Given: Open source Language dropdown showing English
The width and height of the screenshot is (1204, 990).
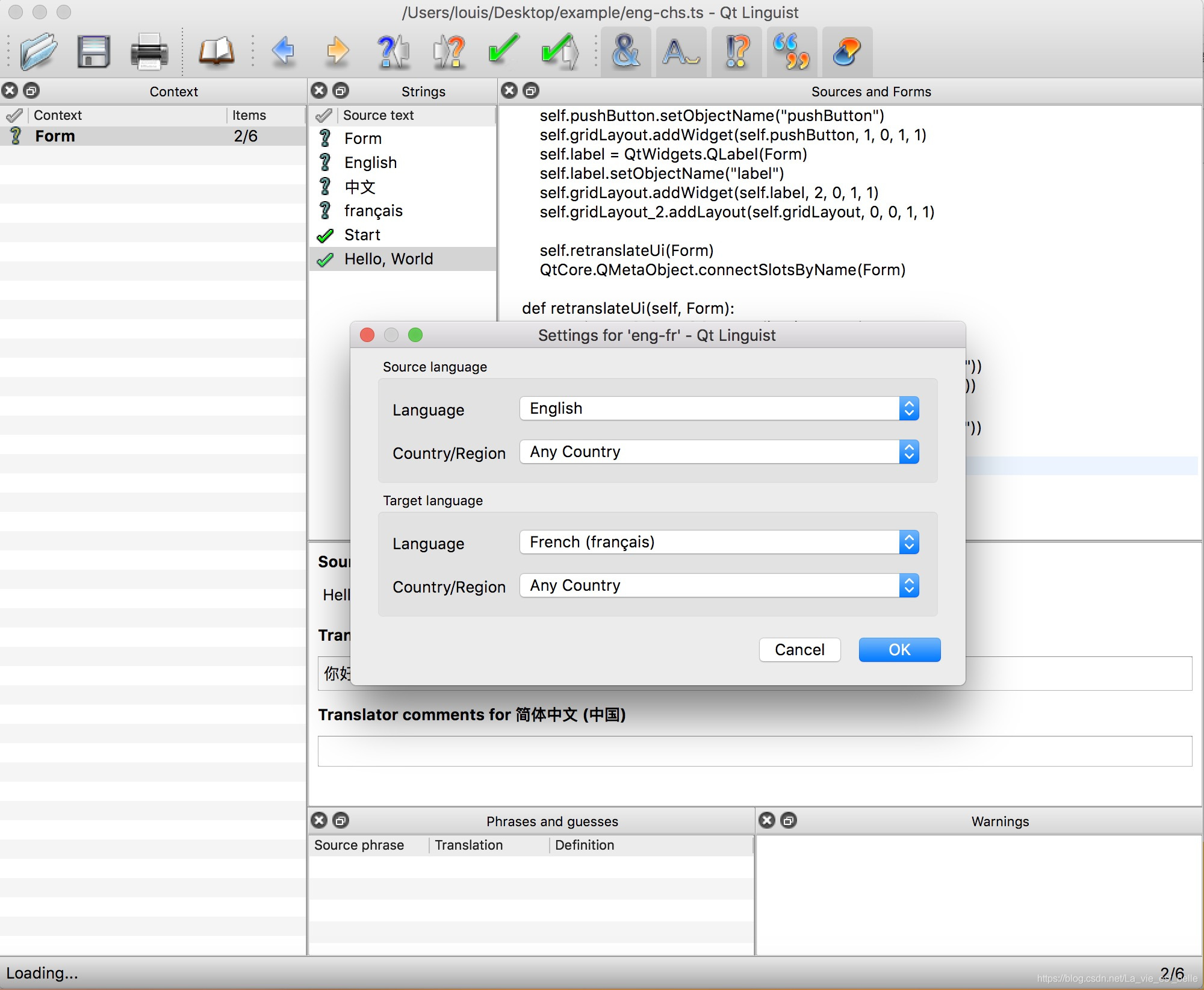Looking at the screenshot, I should pyautogui.click(x=719, y=408).
